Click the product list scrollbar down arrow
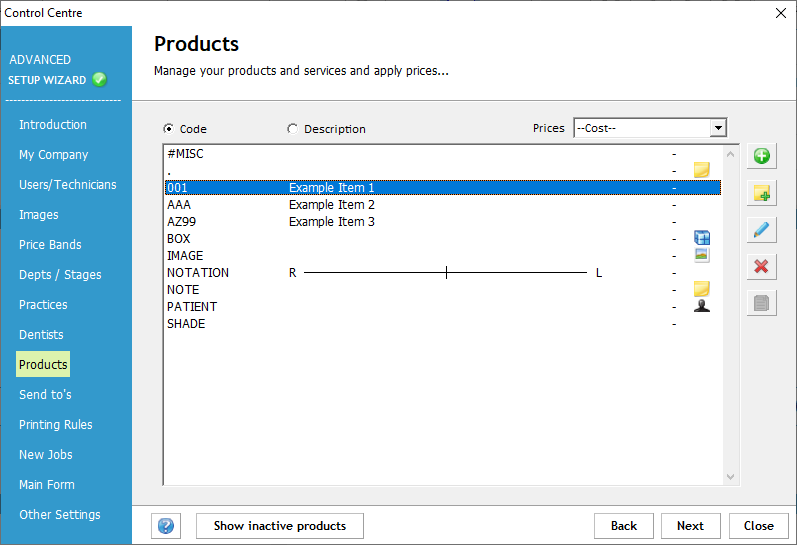 [730, 478]
